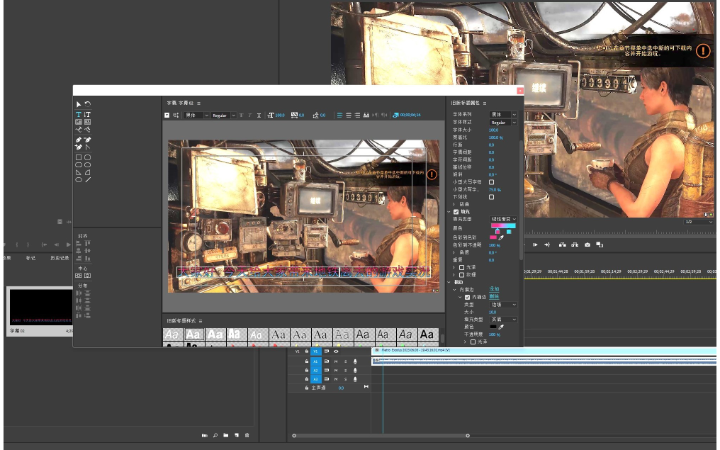Open legacy title styles panel menu
The image size is (720, 450).
201,321
